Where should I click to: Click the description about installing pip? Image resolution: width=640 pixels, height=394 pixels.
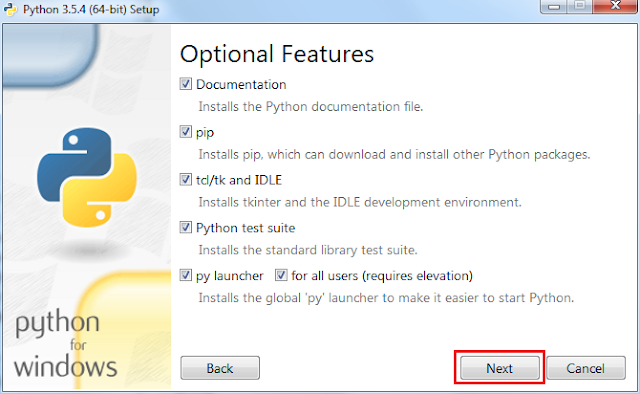tap(394, 155)
